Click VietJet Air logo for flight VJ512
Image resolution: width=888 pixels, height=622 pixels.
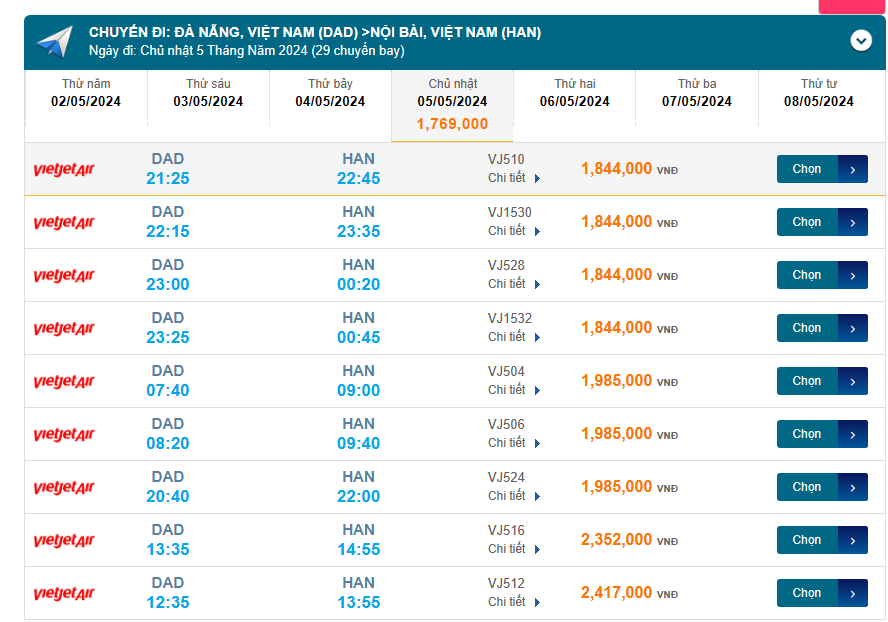(x=64, y=593)
